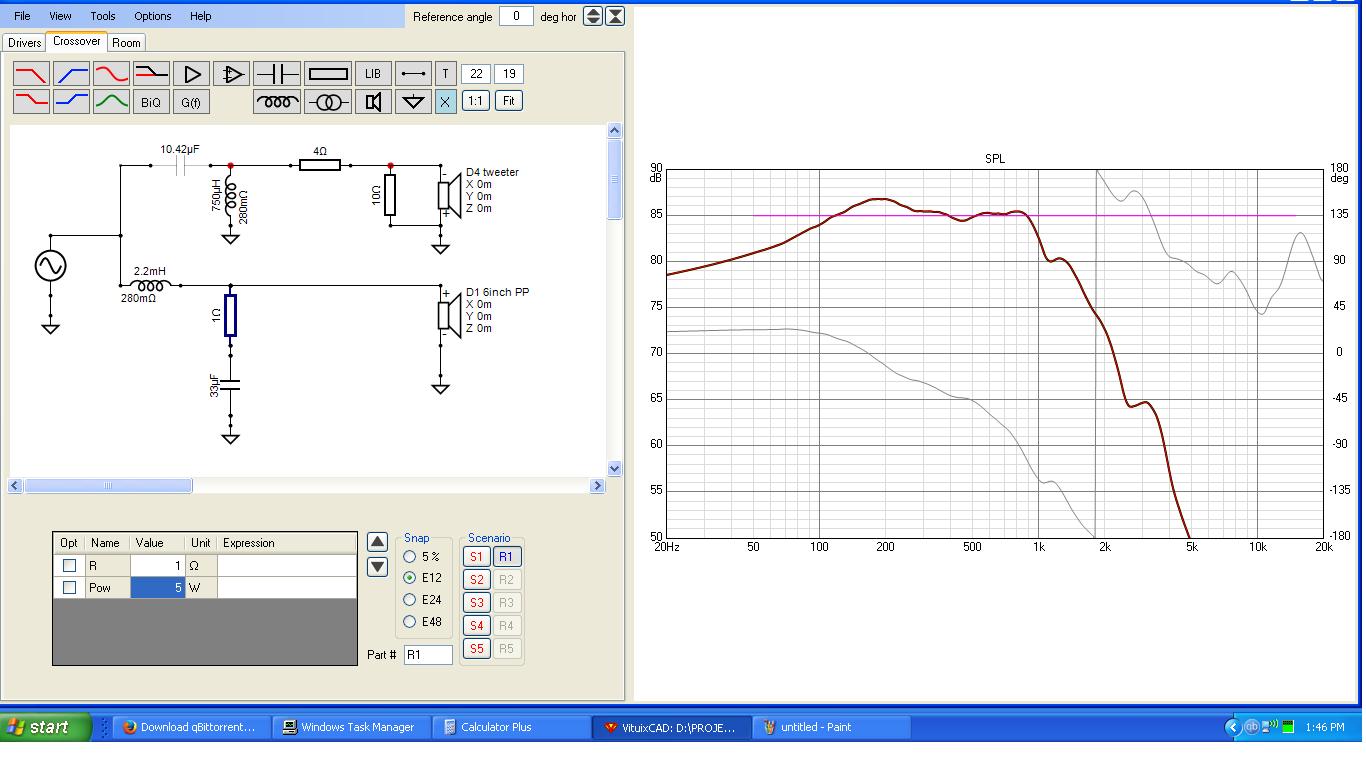Select the 33µF capacitor in schematic
Viewport: 1366px width, 768px height.
point(230,384)
